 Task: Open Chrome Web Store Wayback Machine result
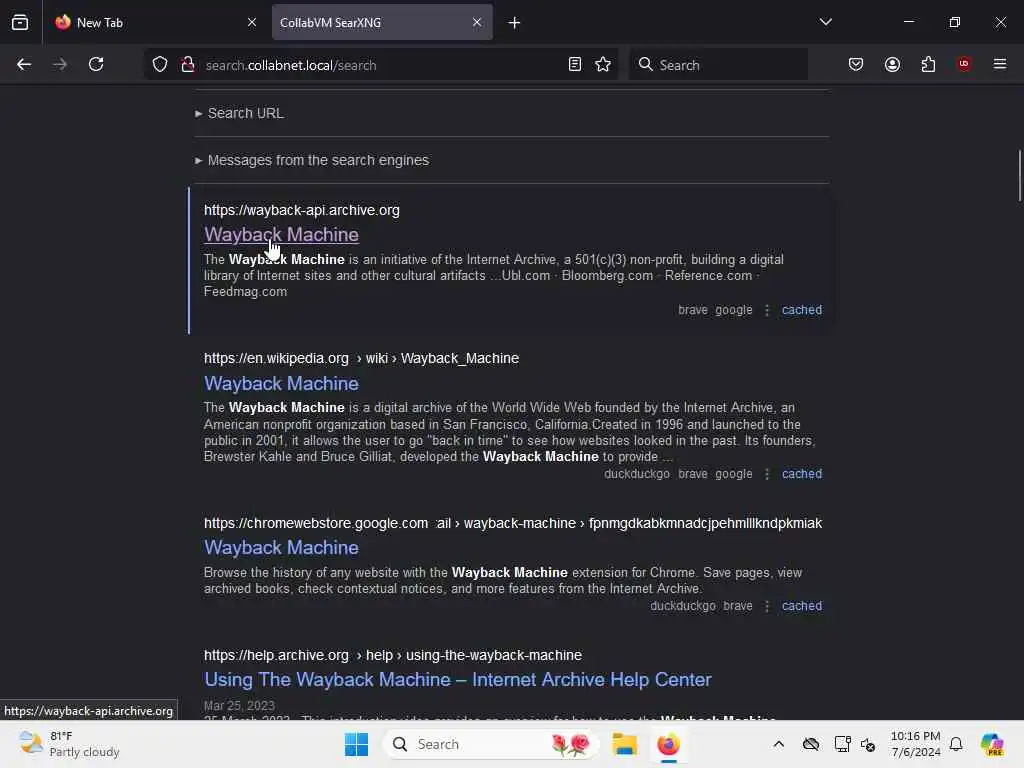click(281, 547)
